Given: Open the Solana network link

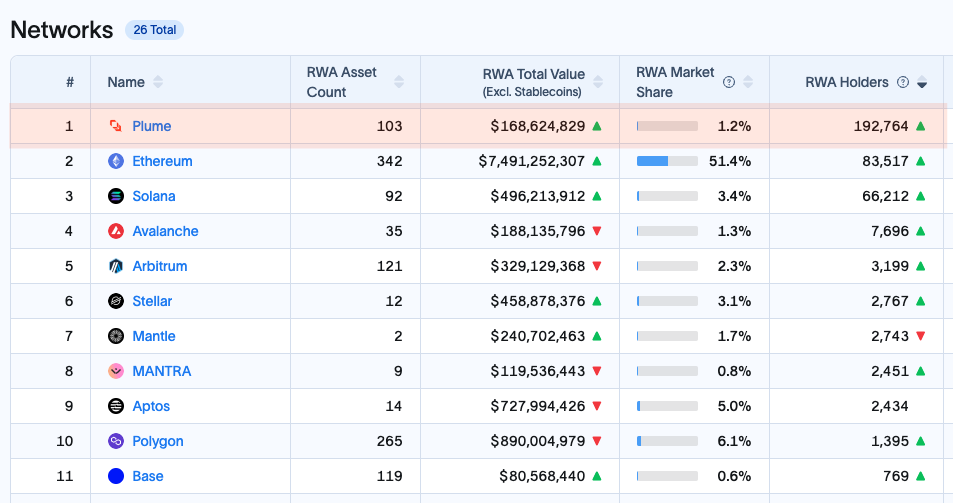Looking at the screenshot, I should (154, 196).
